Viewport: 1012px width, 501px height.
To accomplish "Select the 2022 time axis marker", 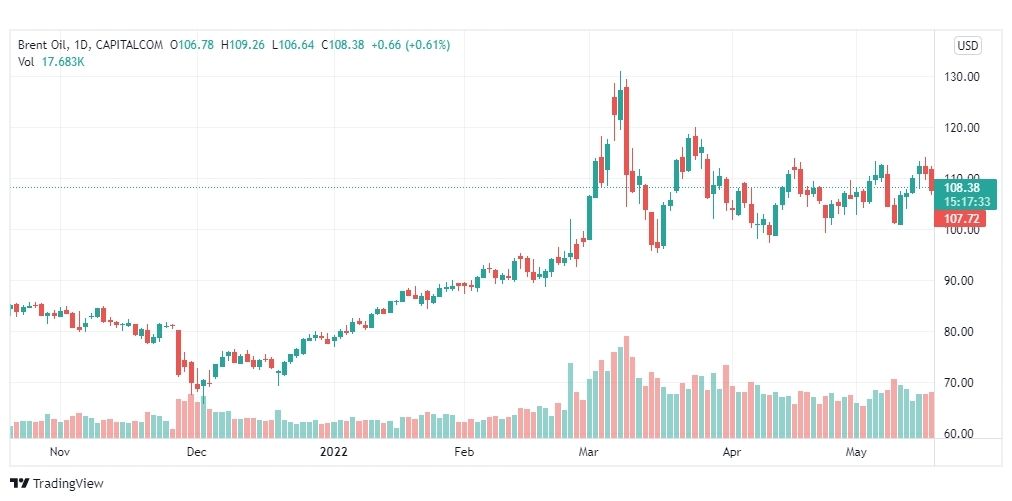I will 334,452.
